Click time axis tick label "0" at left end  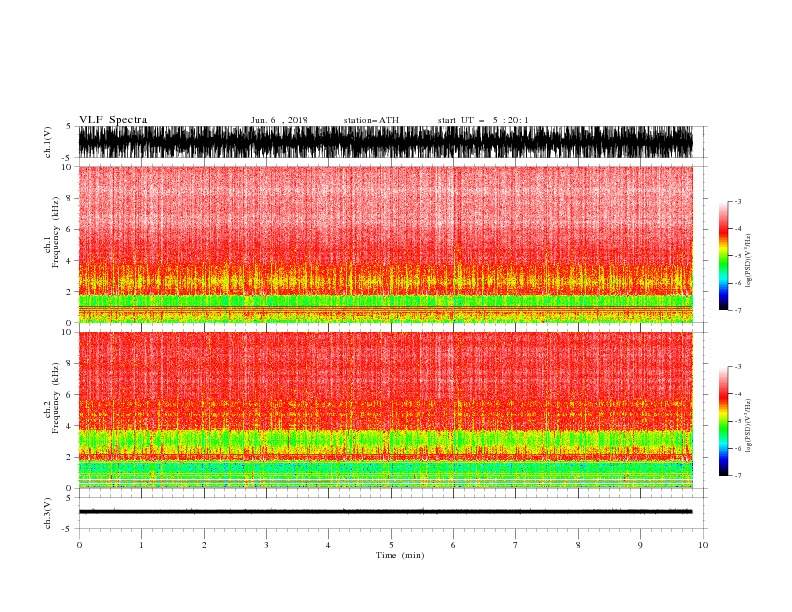pos(79,545)
